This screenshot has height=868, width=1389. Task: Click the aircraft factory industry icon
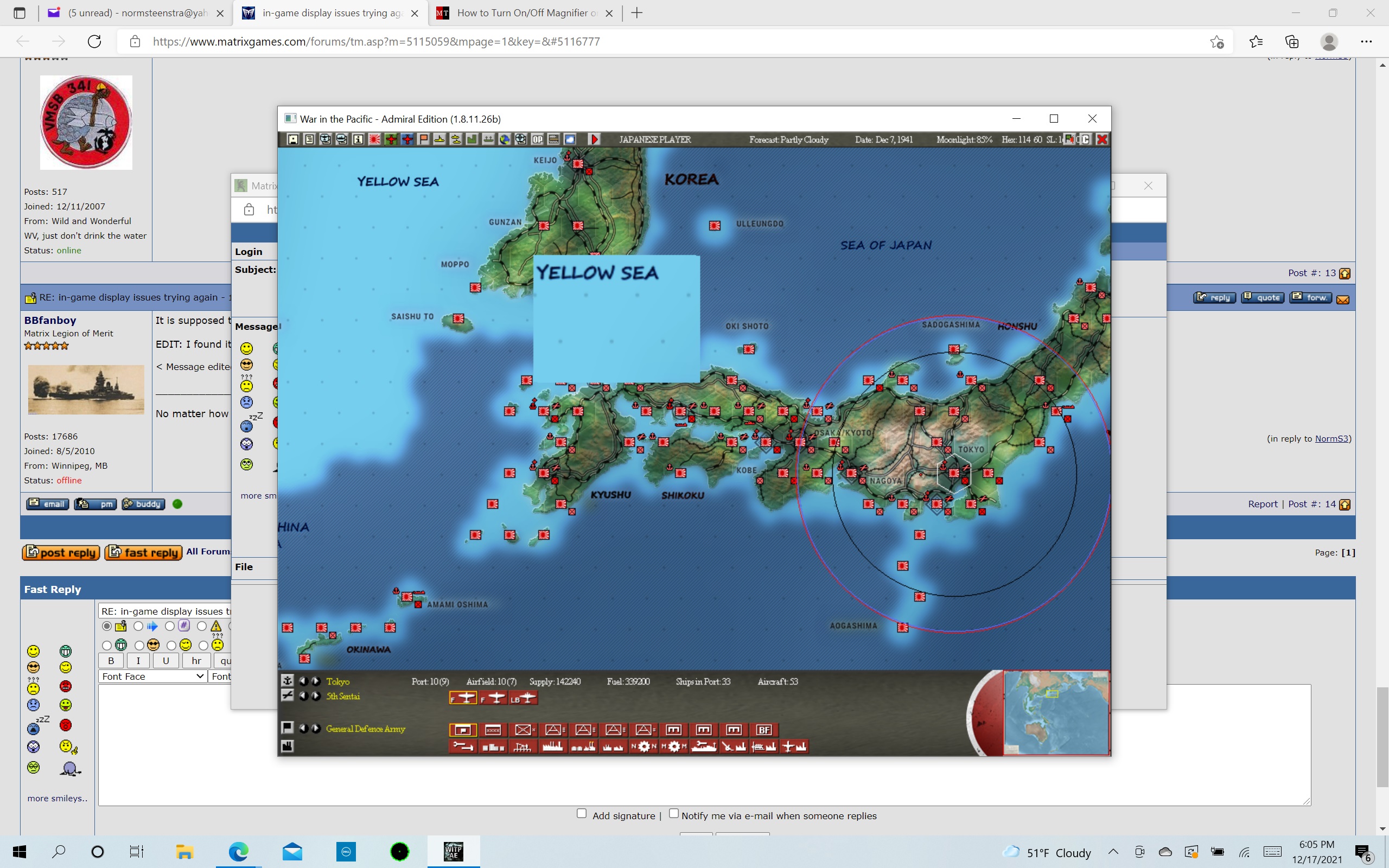[794, 746]
